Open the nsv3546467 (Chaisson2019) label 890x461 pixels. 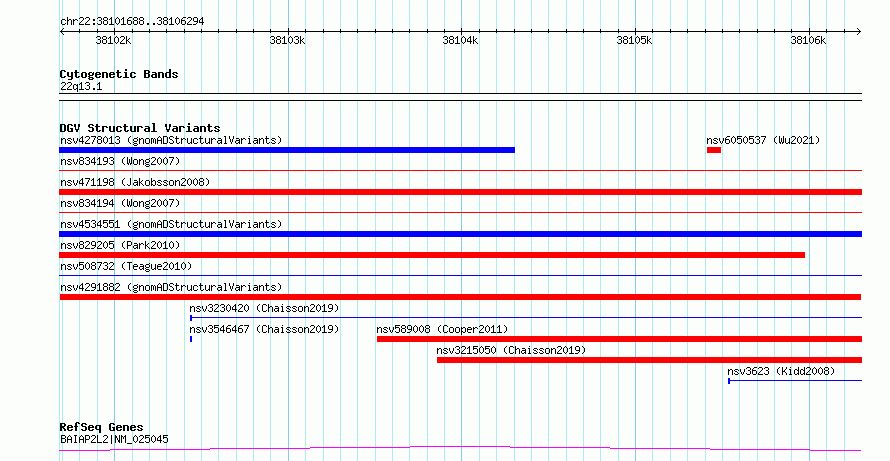[x=264, y=329]
